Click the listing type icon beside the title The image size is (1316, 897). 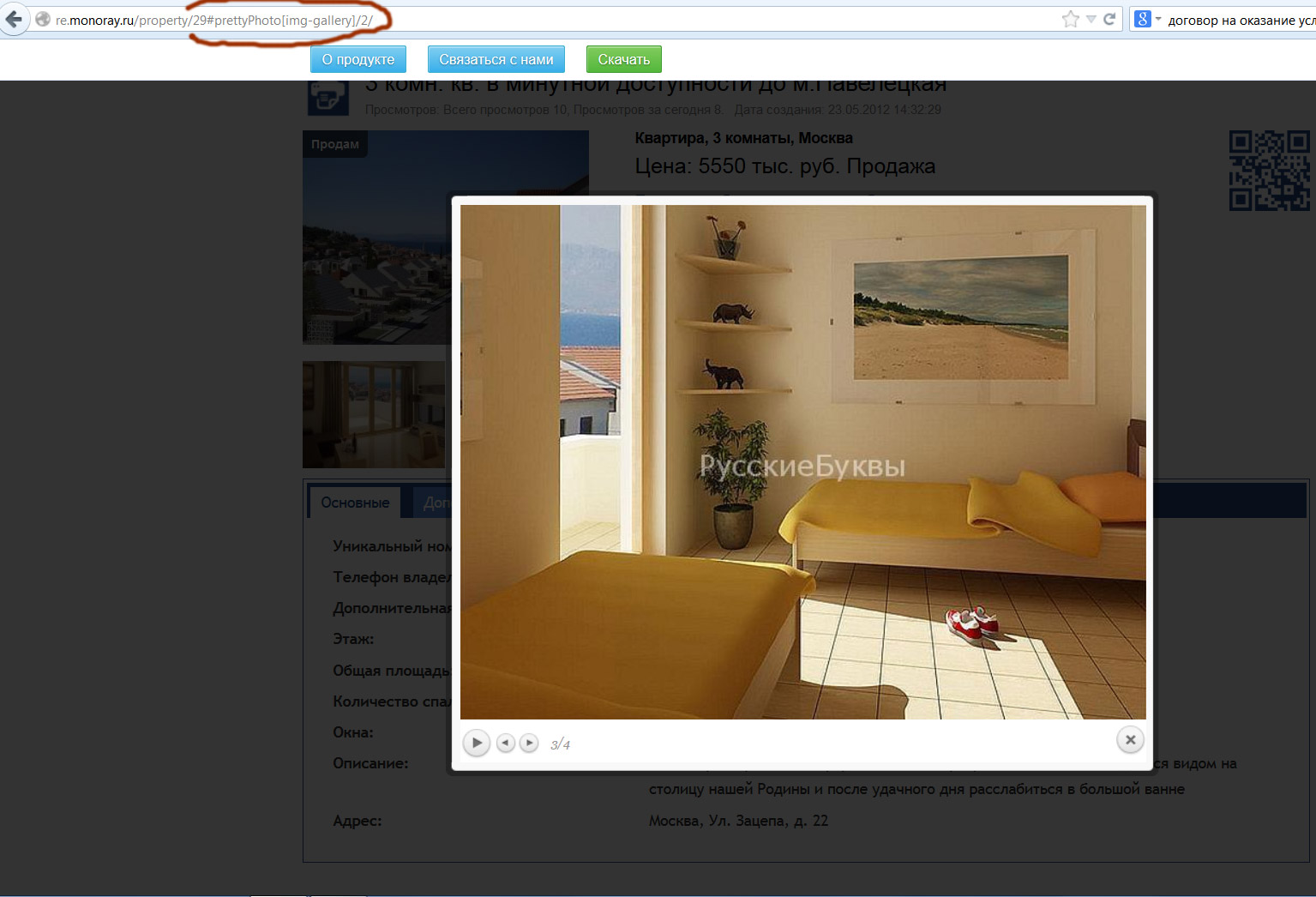328,97
